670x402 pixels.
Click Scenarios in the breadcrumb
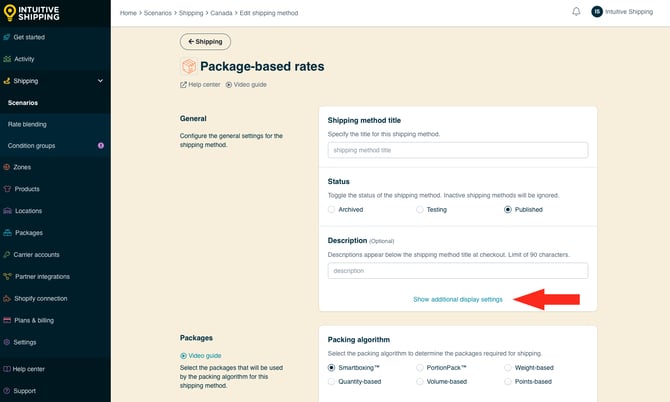tap(158, 13)
